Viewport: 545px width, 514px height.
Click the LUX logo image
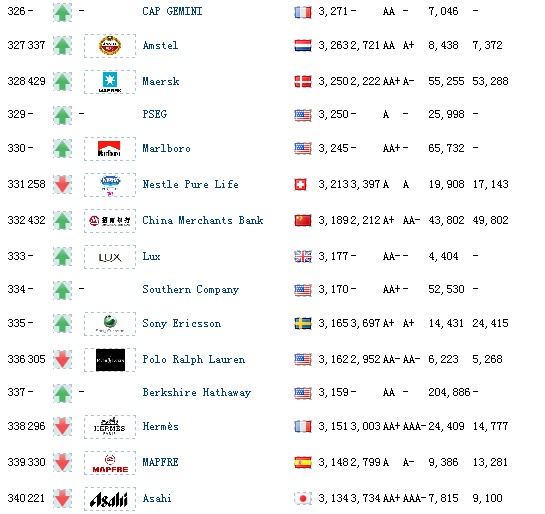110,257
